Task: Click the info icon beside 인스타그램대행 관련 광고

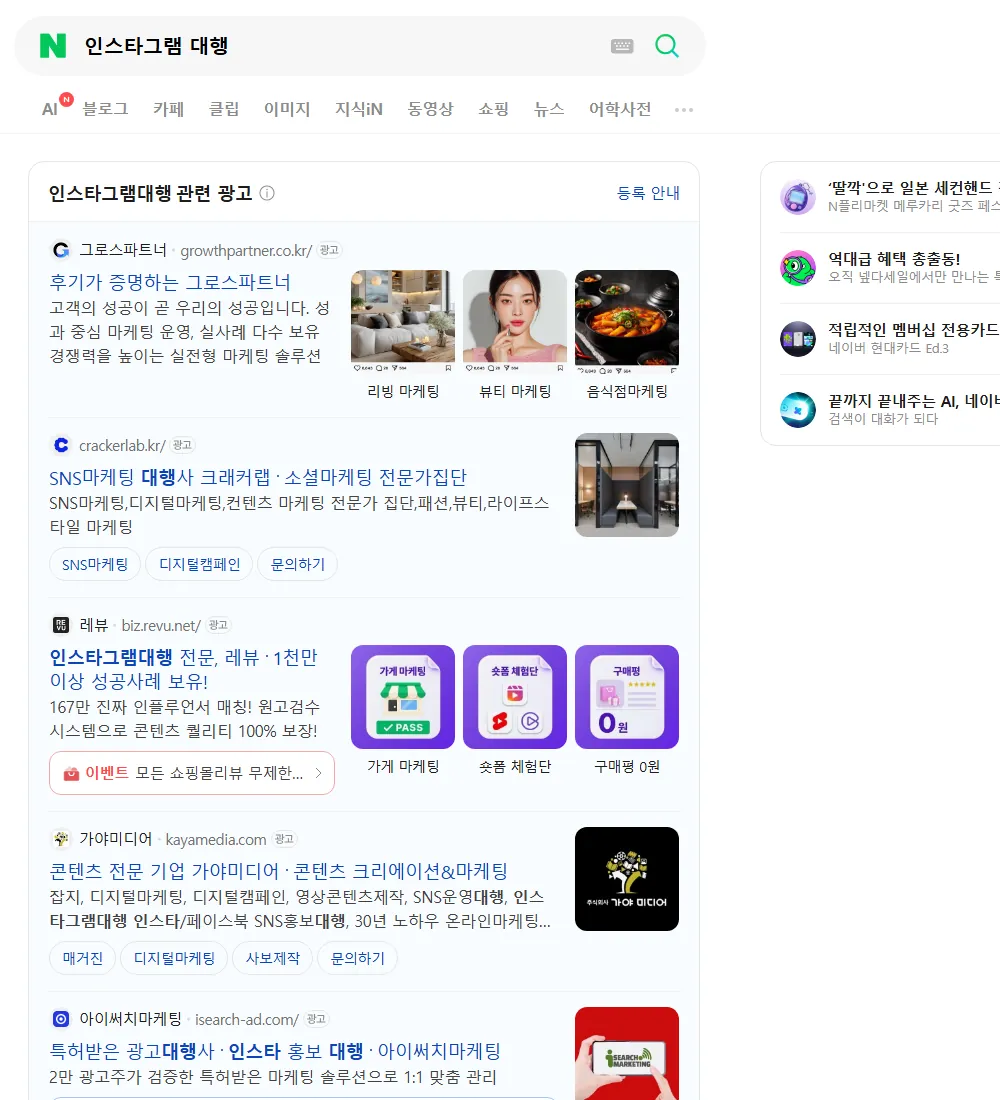Action: point(267,193)
